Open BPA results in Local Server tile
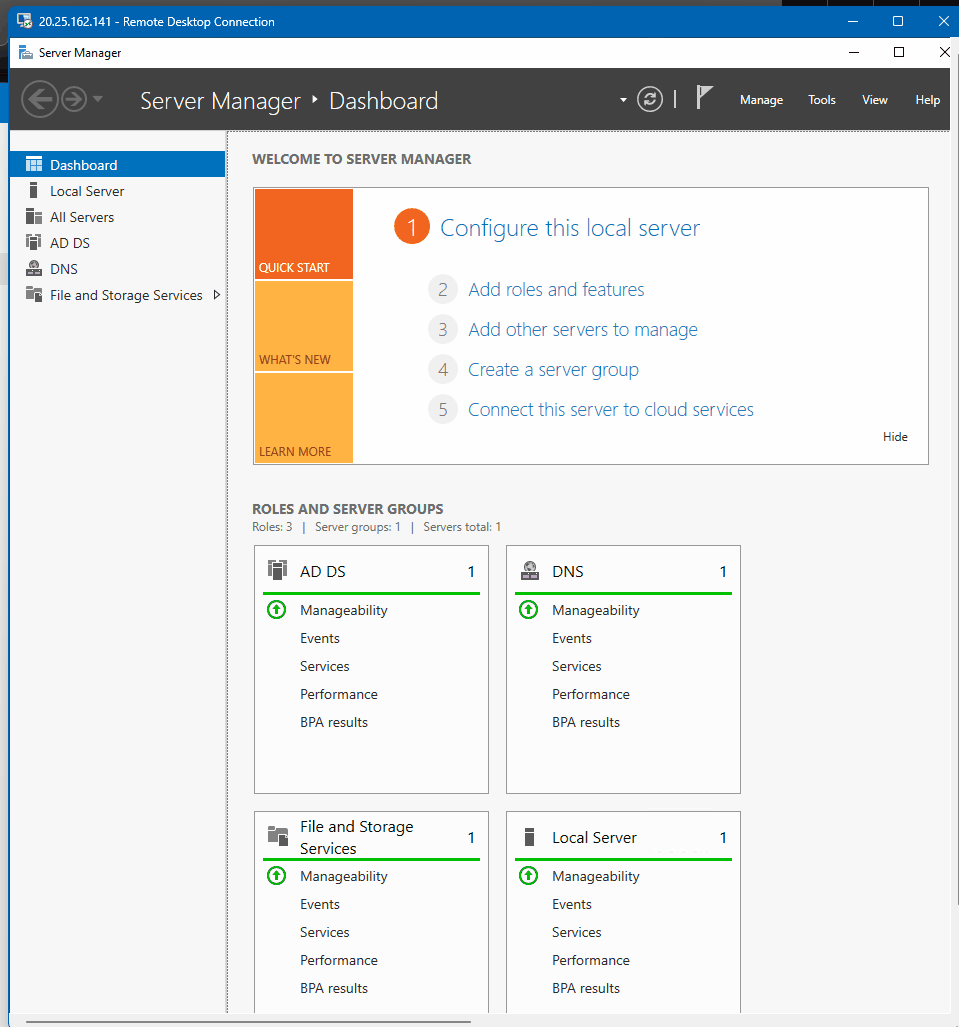The width and height of the screenshot is (959, 1027). point(586,988)
